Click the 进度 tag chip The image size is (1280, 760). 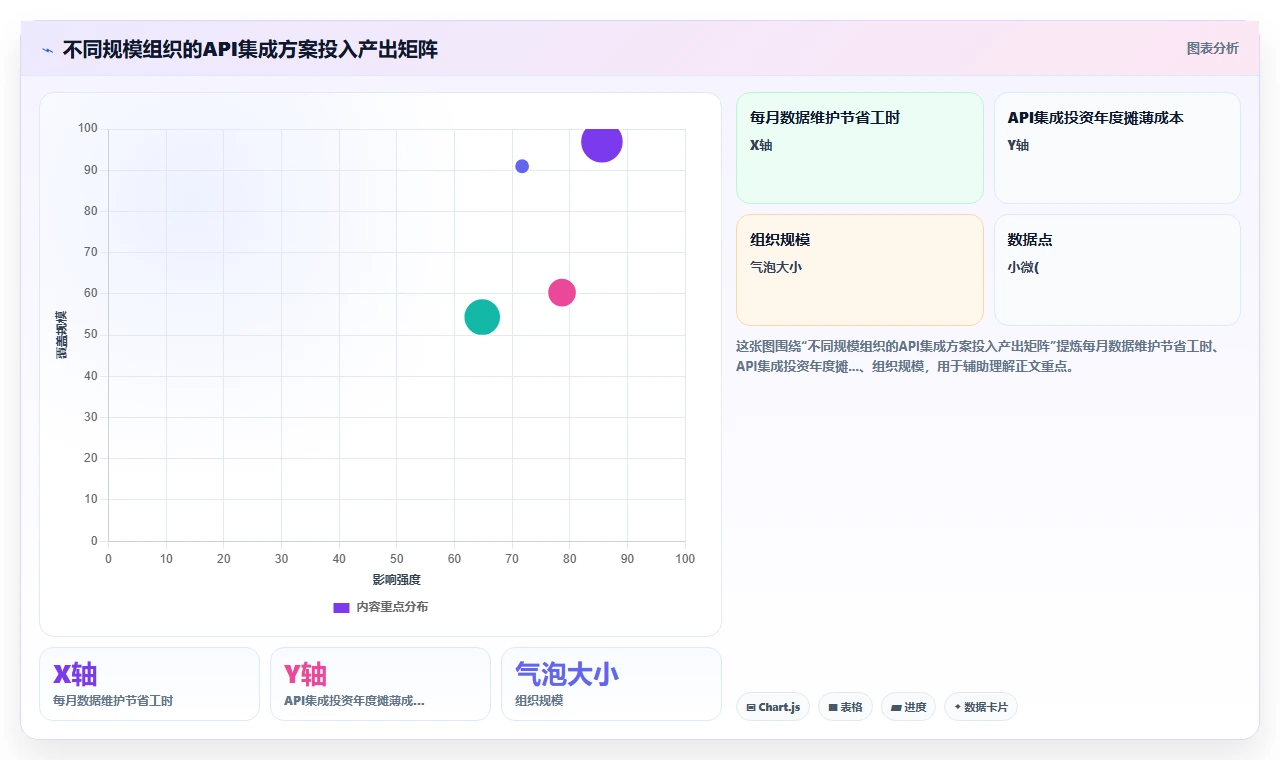coord(908,707)
